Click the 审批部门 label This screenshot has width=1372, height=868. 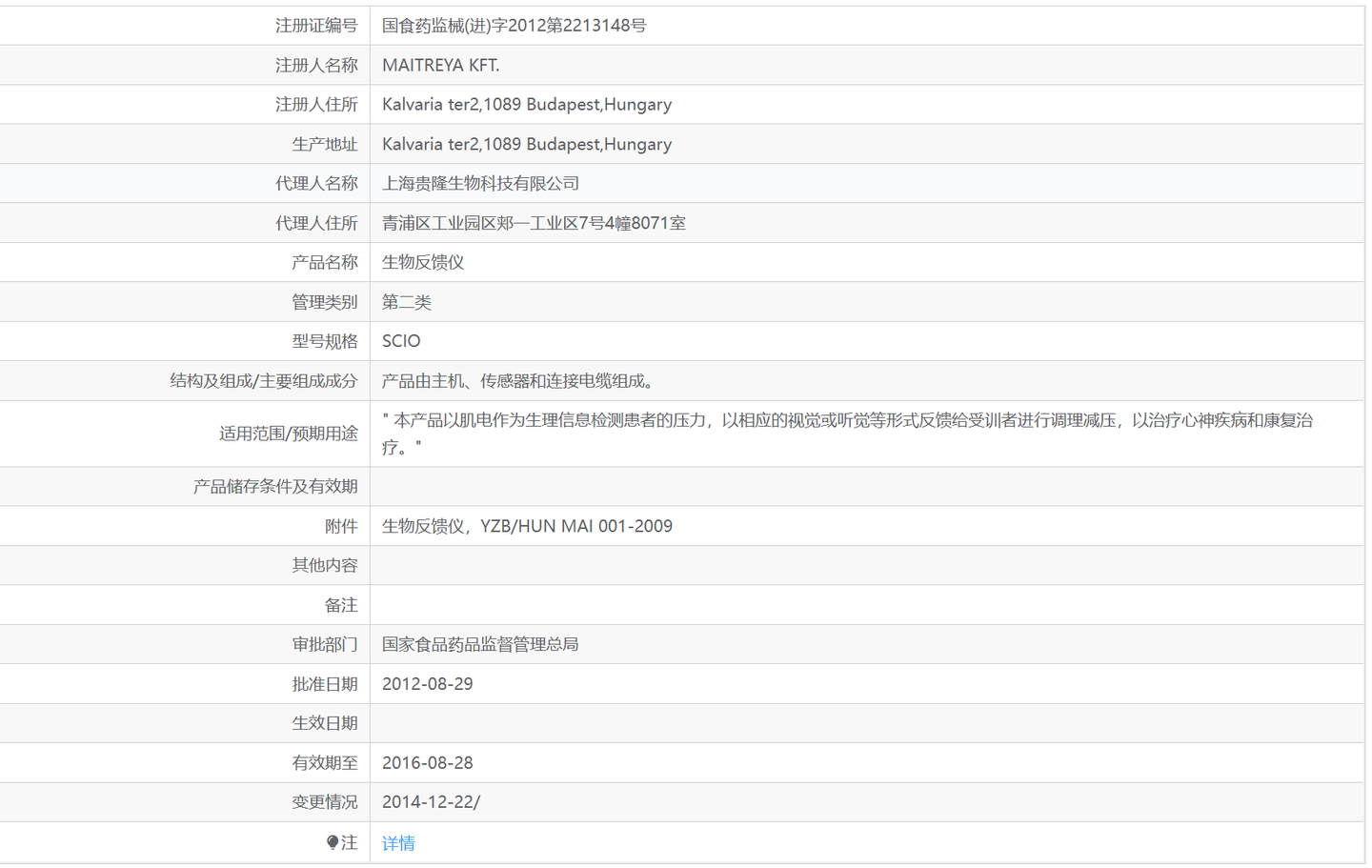(325, 645)
